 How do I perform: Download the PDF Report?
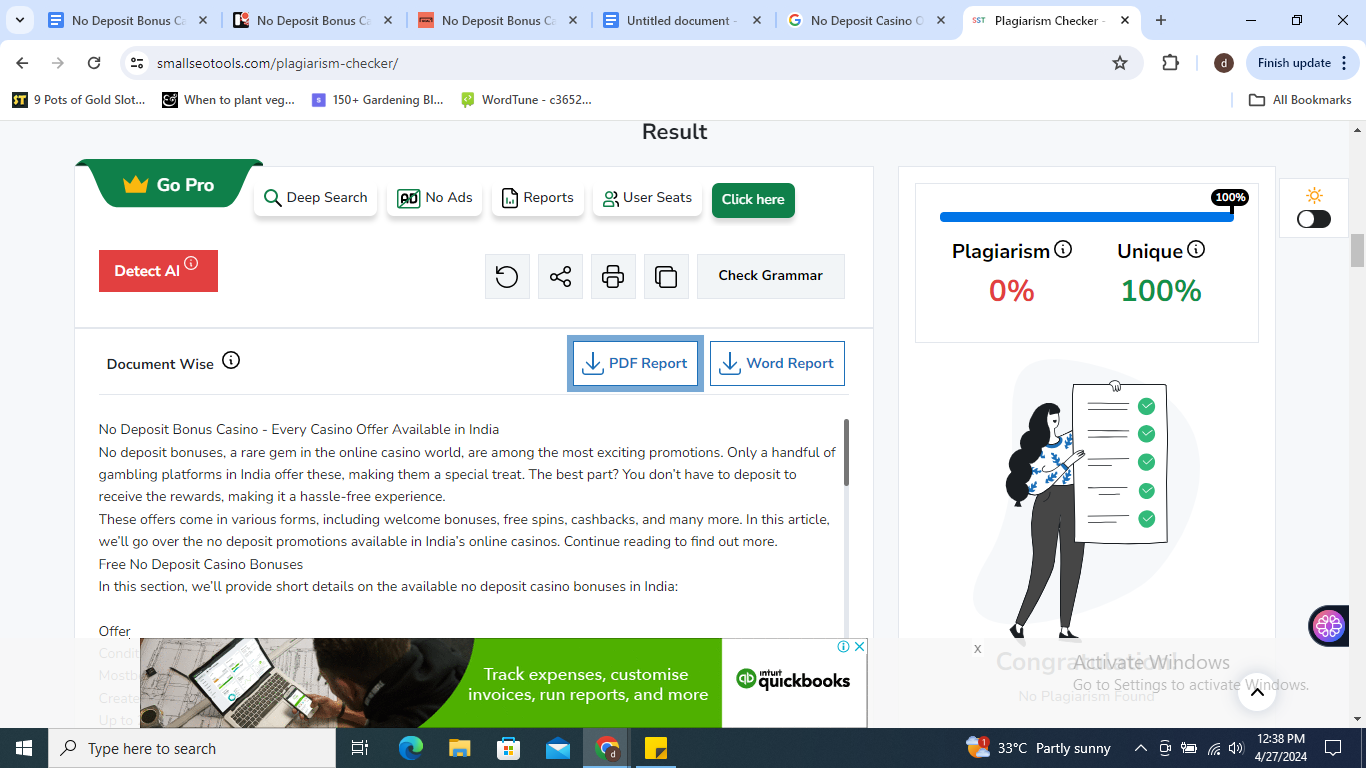pos(635,363)
